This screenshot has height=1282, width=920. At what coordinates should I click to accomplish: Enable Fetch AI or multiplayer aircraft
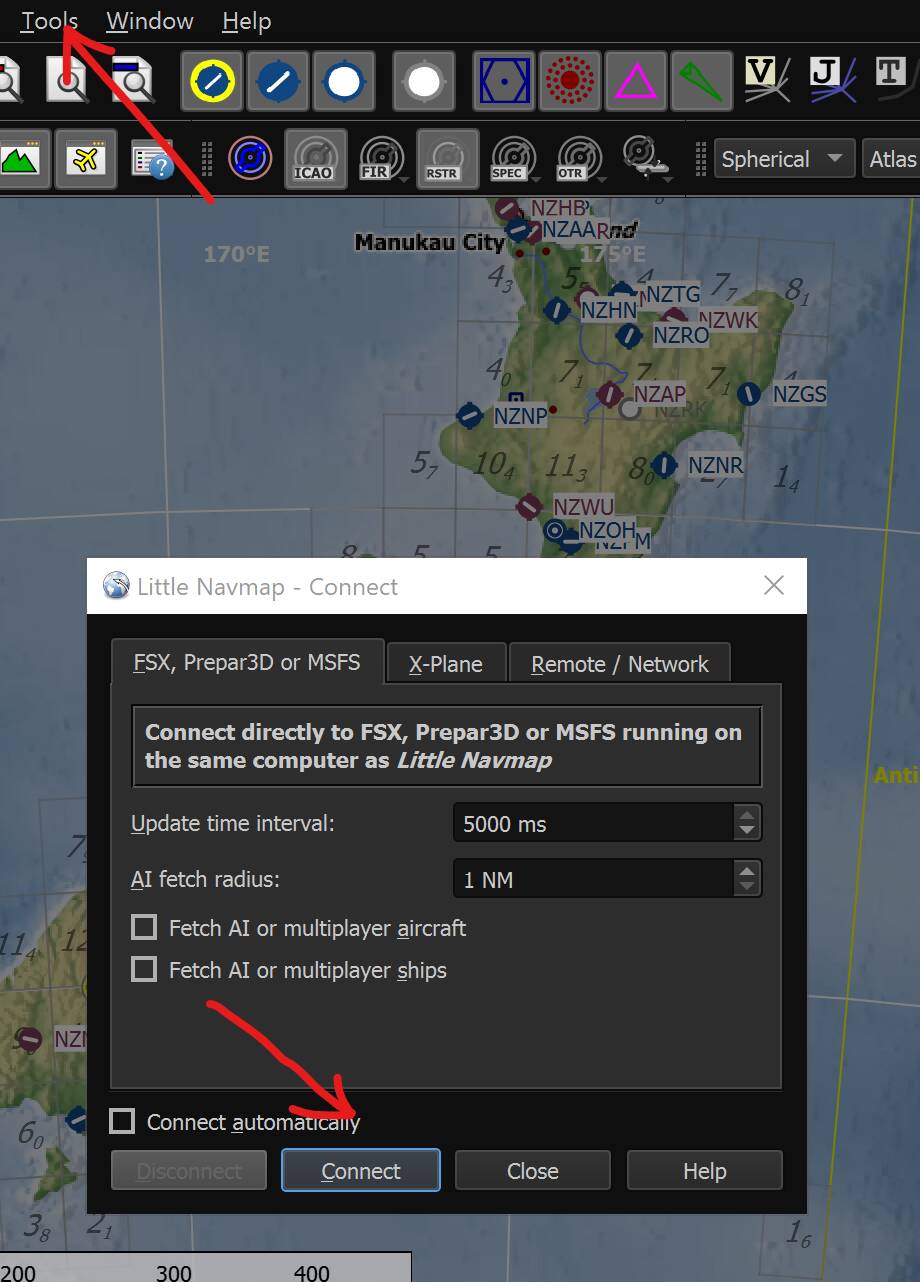point(144,928)
